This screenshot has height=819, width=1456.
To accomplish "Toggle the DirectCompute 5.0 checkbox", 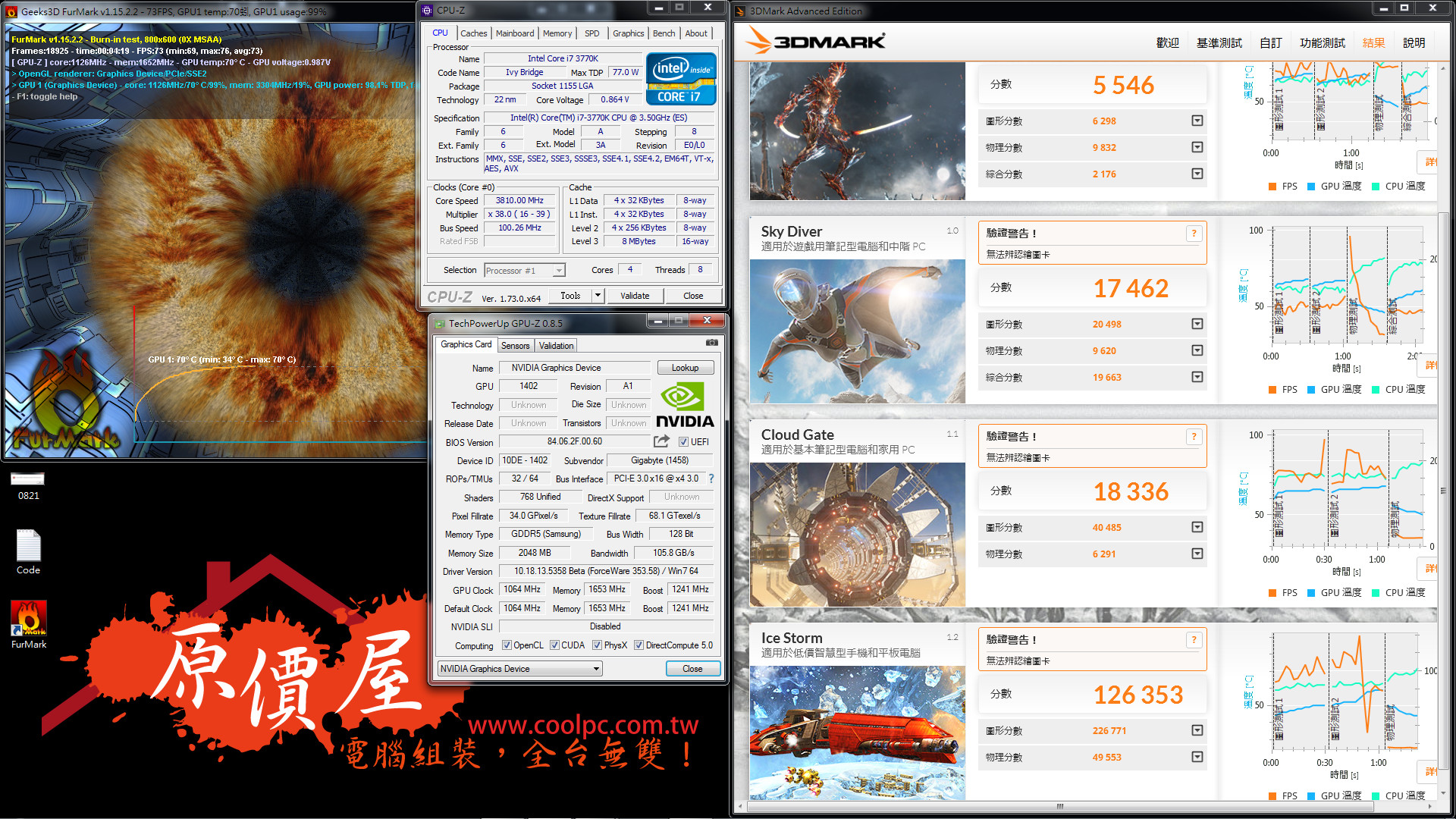I will [x=639, y=645].
